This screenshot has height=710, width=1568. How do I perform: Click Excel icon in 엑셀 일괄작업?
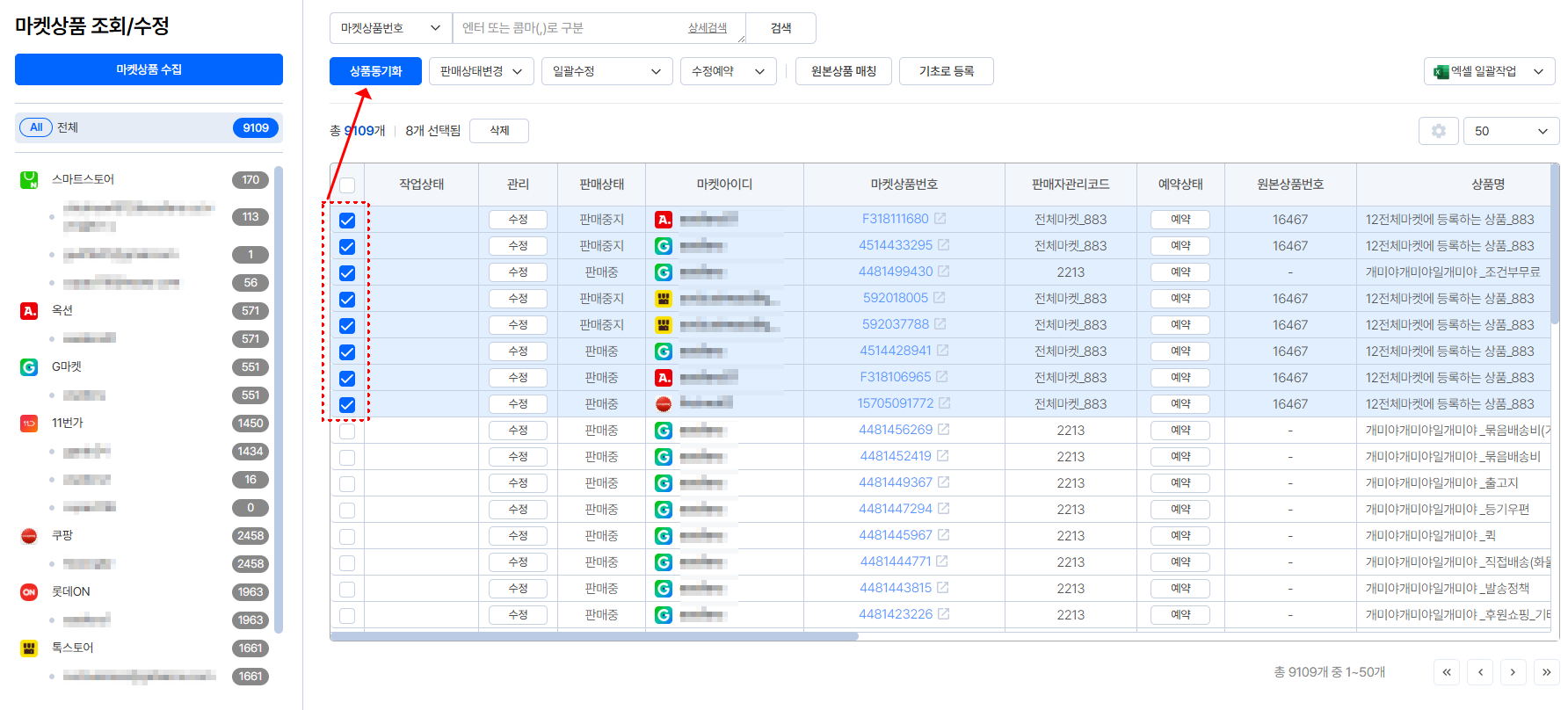click(x=1441, y=72)
